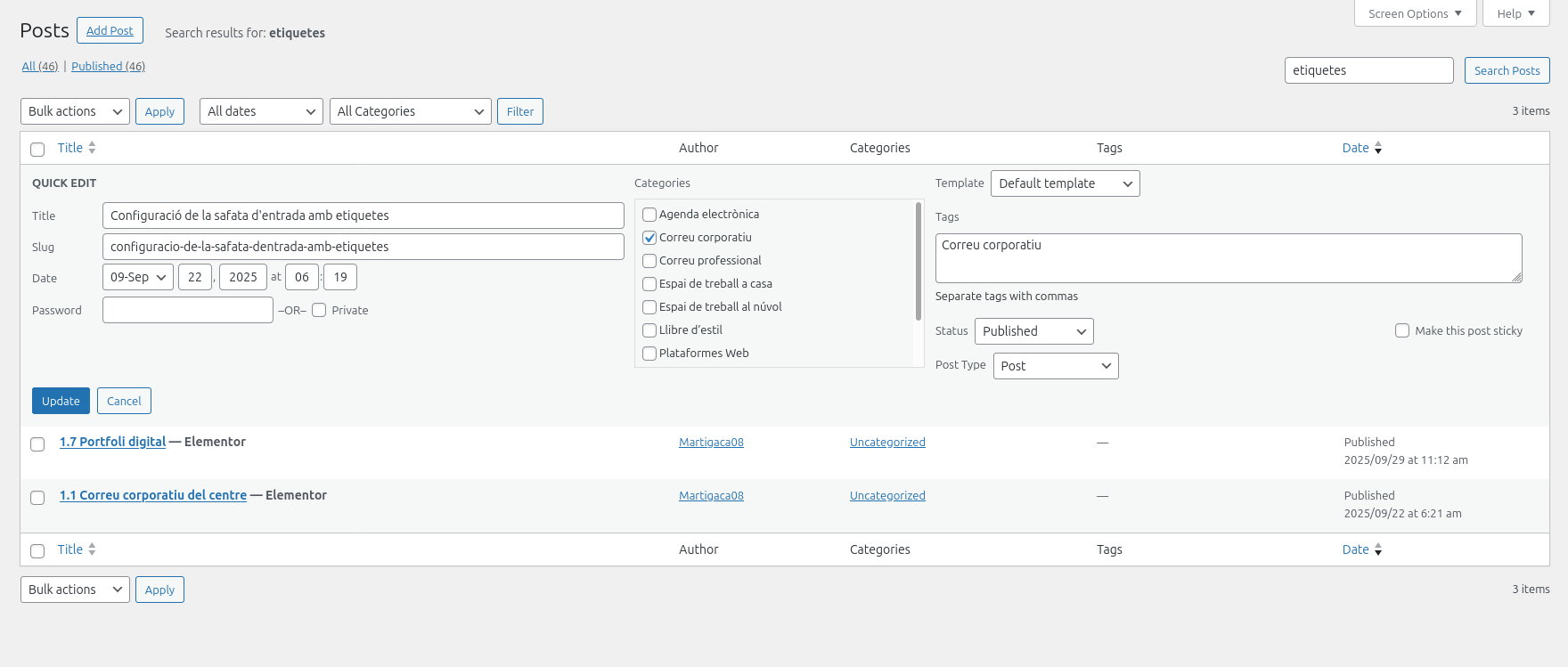1568x667 pixels.
Task: Show Published (46) posts view
Action: pos(108,66)
